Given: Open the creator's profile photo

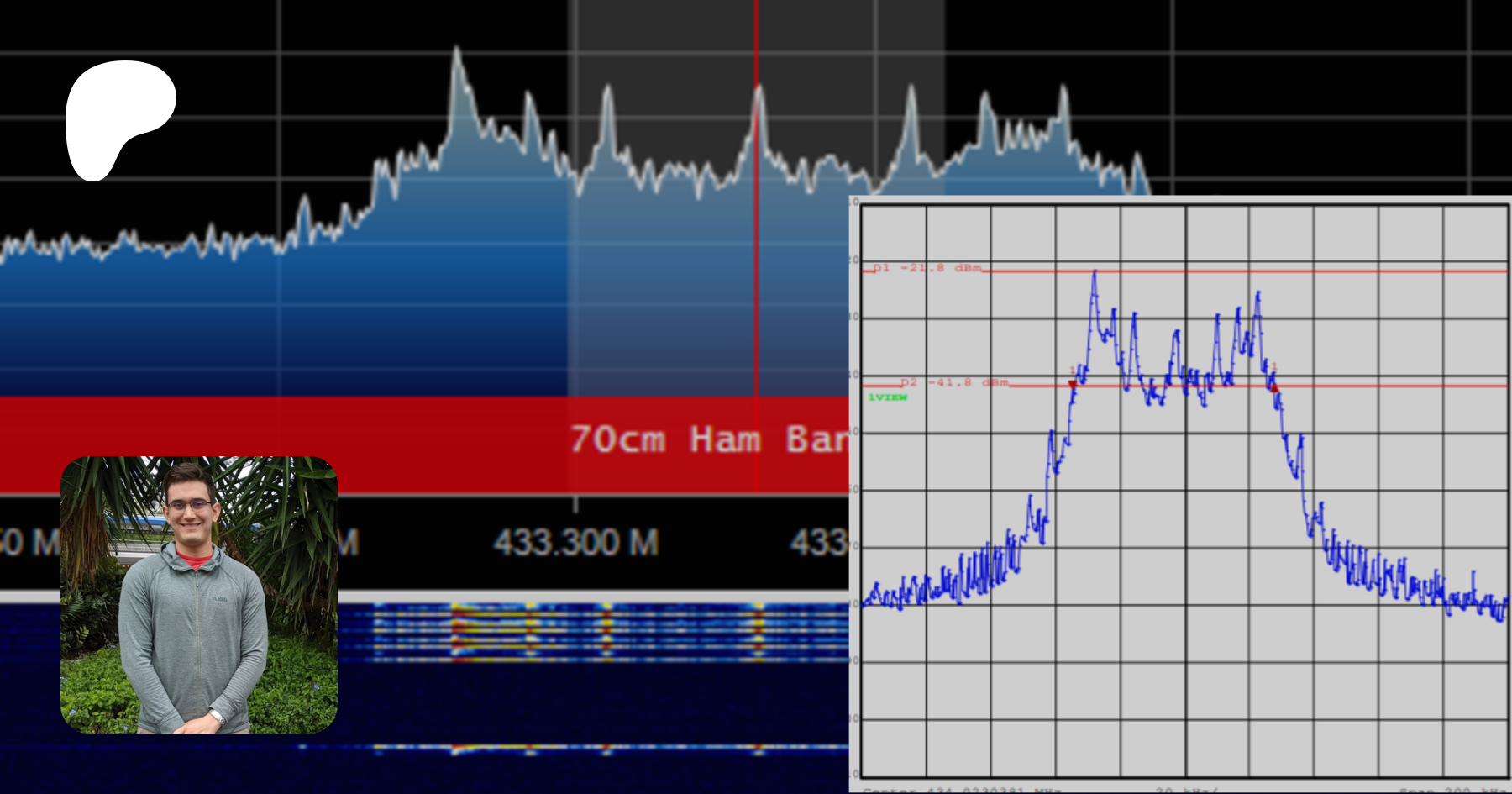Looking at the screenshot, I should (x=199, y=595).
